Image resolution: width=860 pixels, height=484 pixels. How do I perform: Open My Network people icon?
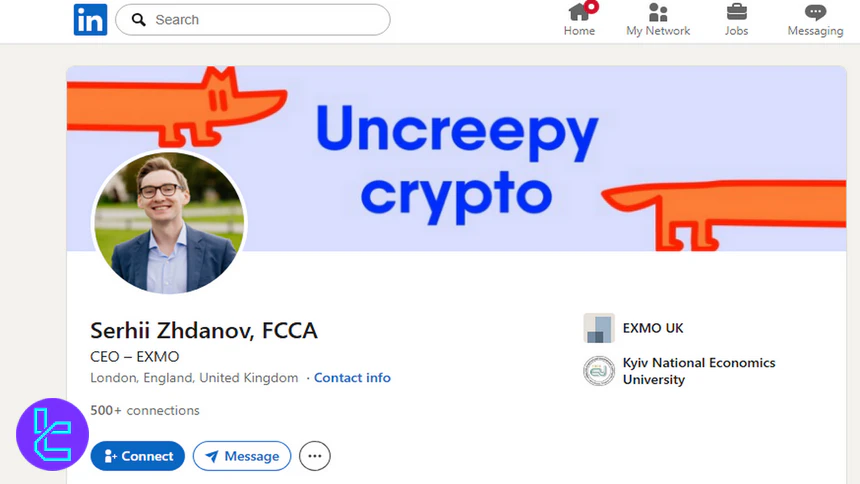[x=658, y=12]
